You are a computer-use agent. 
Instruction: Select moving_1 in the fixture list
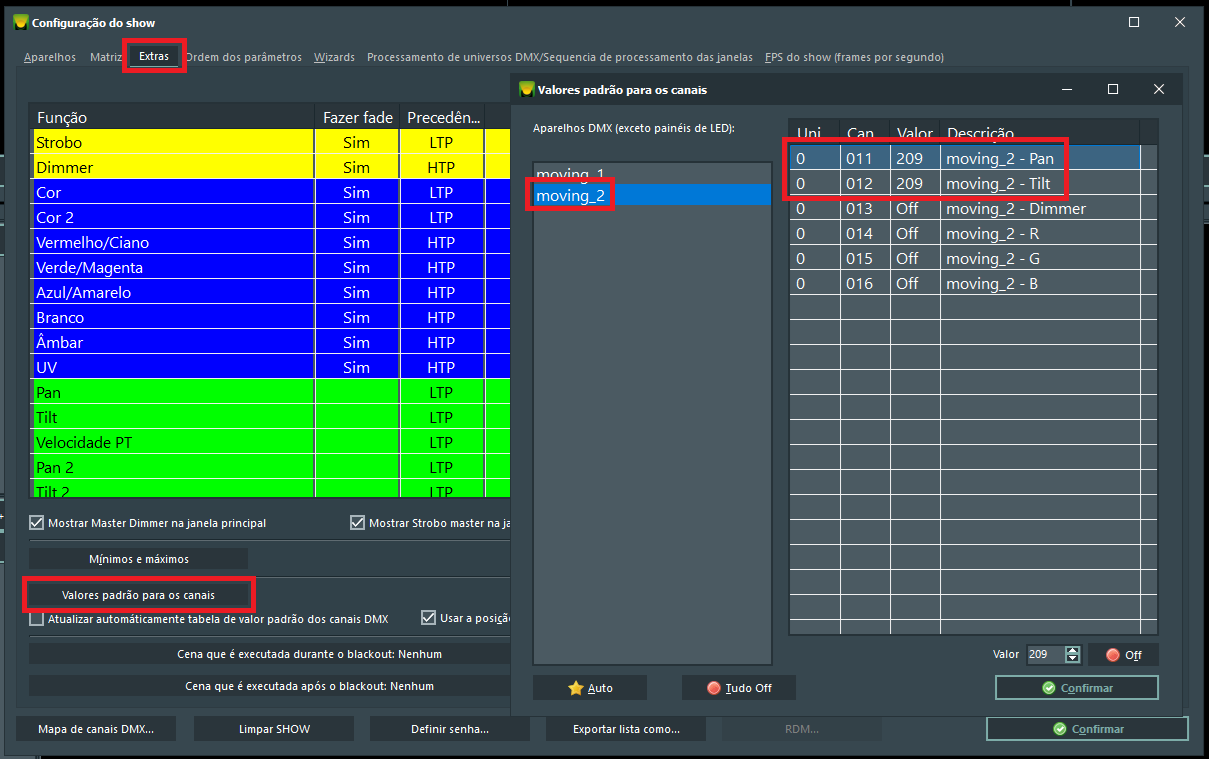coord(570,173)
